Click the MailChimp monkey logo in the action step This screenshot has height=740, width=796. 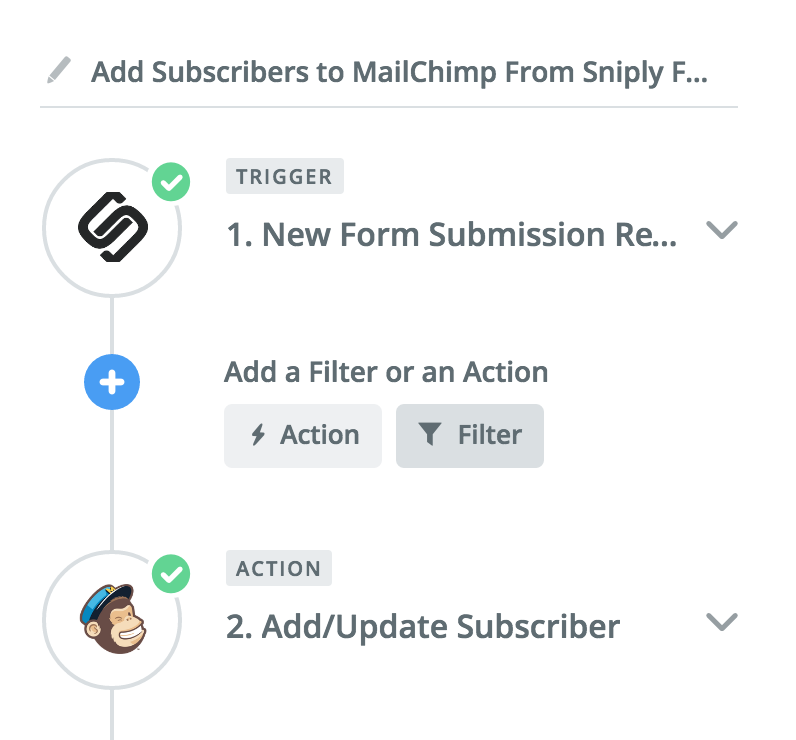click(113, 619)
